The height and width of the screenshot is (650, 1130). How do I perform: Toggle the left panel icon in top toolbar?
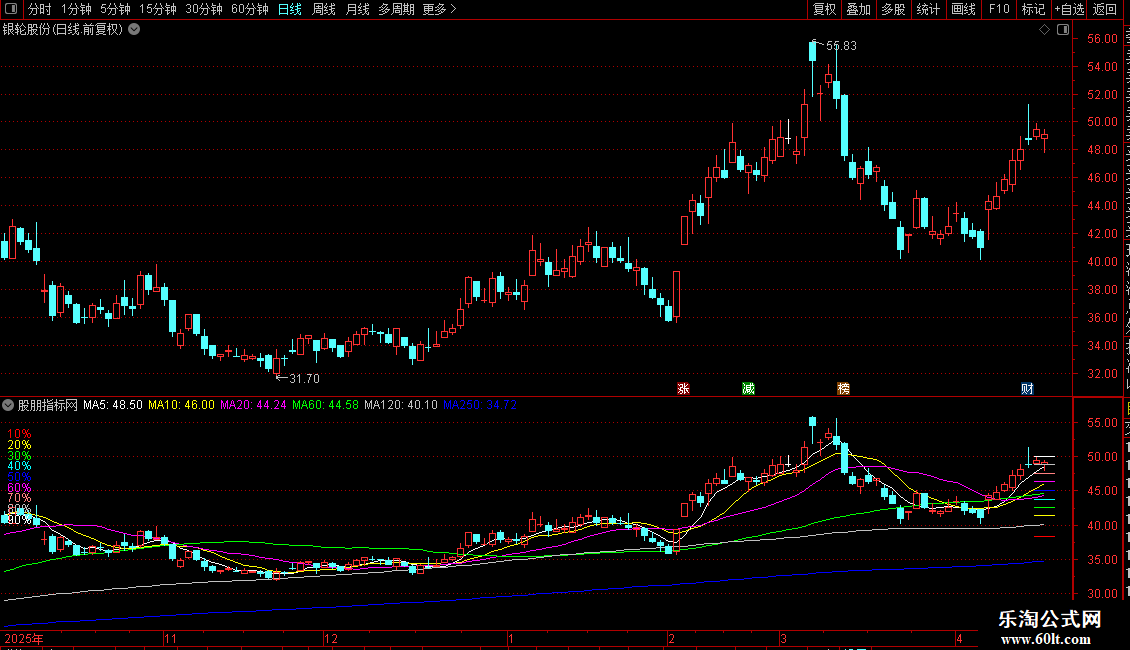pos(11,9)
